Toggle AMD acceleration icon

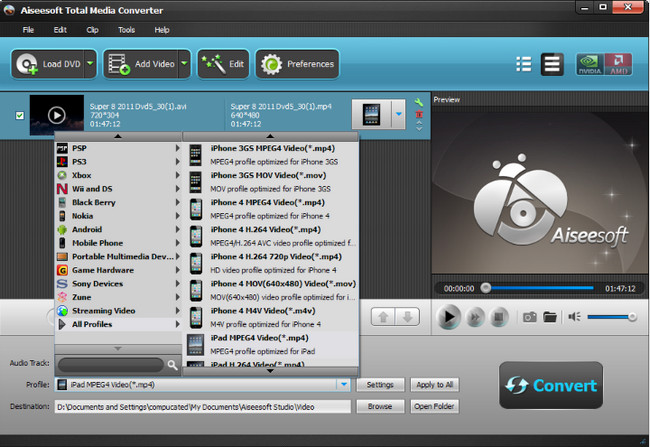pyautogui.click(x=618, y=64)
